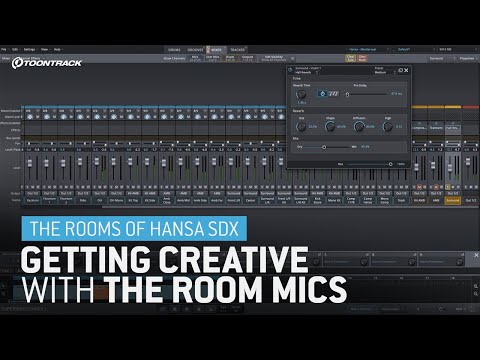Switch to the Tracker tab

(237, 50)
